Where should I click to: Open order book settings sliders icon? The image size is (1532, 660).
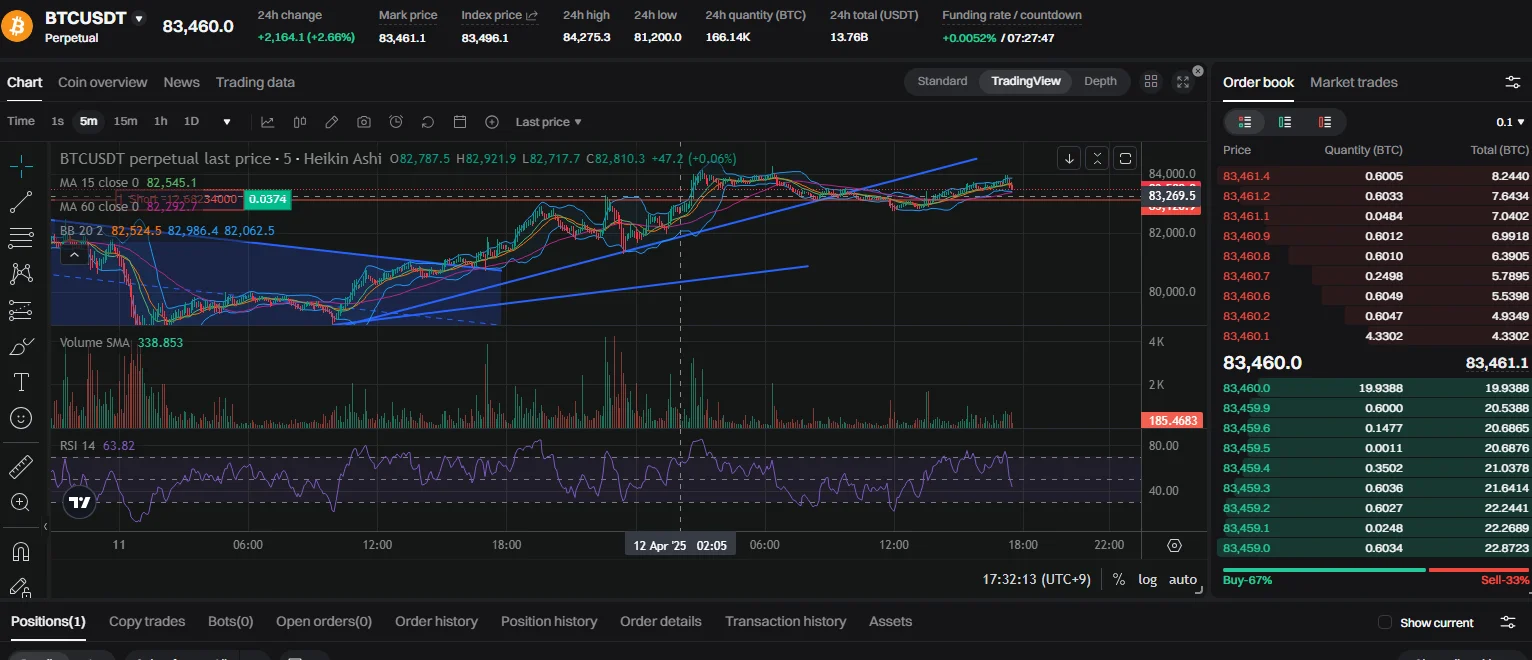[1513, 82]
